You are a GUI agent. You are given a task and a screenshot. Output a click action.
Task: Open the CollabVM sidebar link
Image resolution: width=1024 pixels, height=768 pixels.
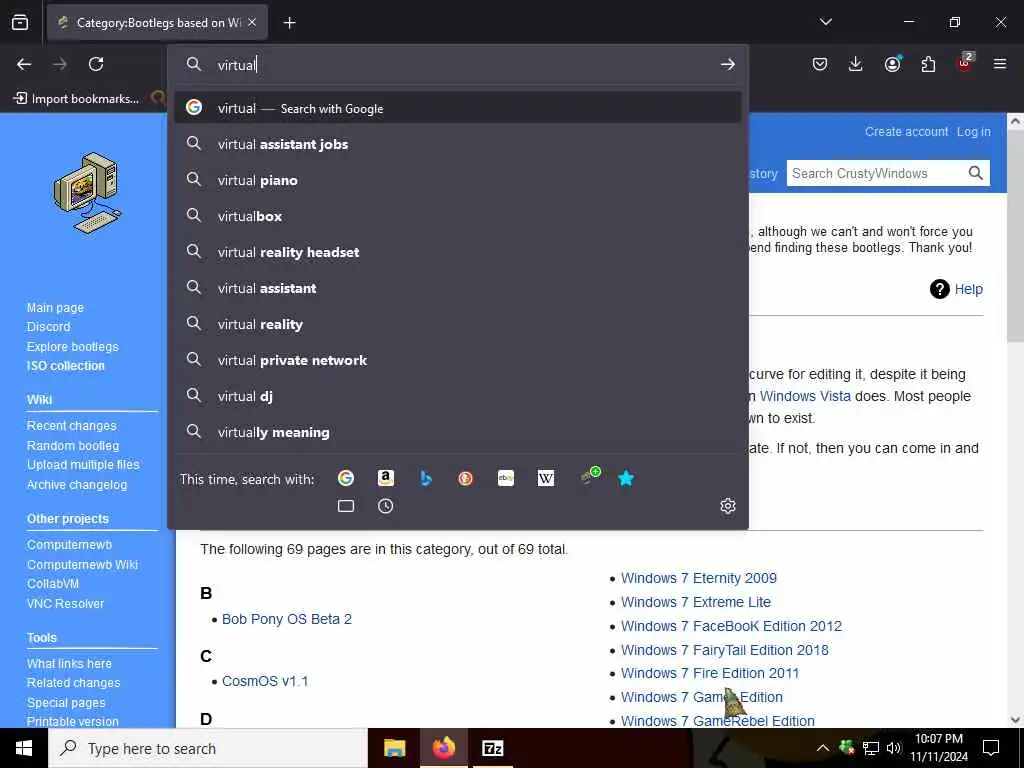click(x=53, y=584)
